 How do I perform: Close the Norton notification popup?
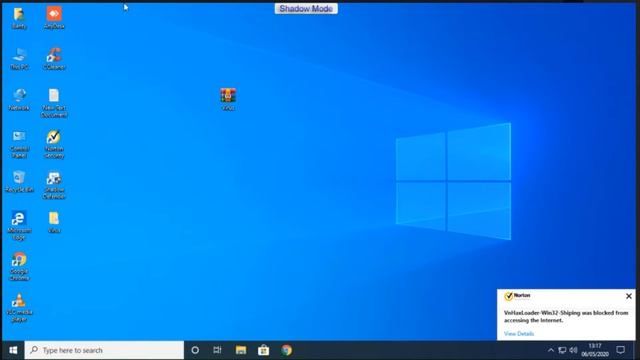(629, 296)
